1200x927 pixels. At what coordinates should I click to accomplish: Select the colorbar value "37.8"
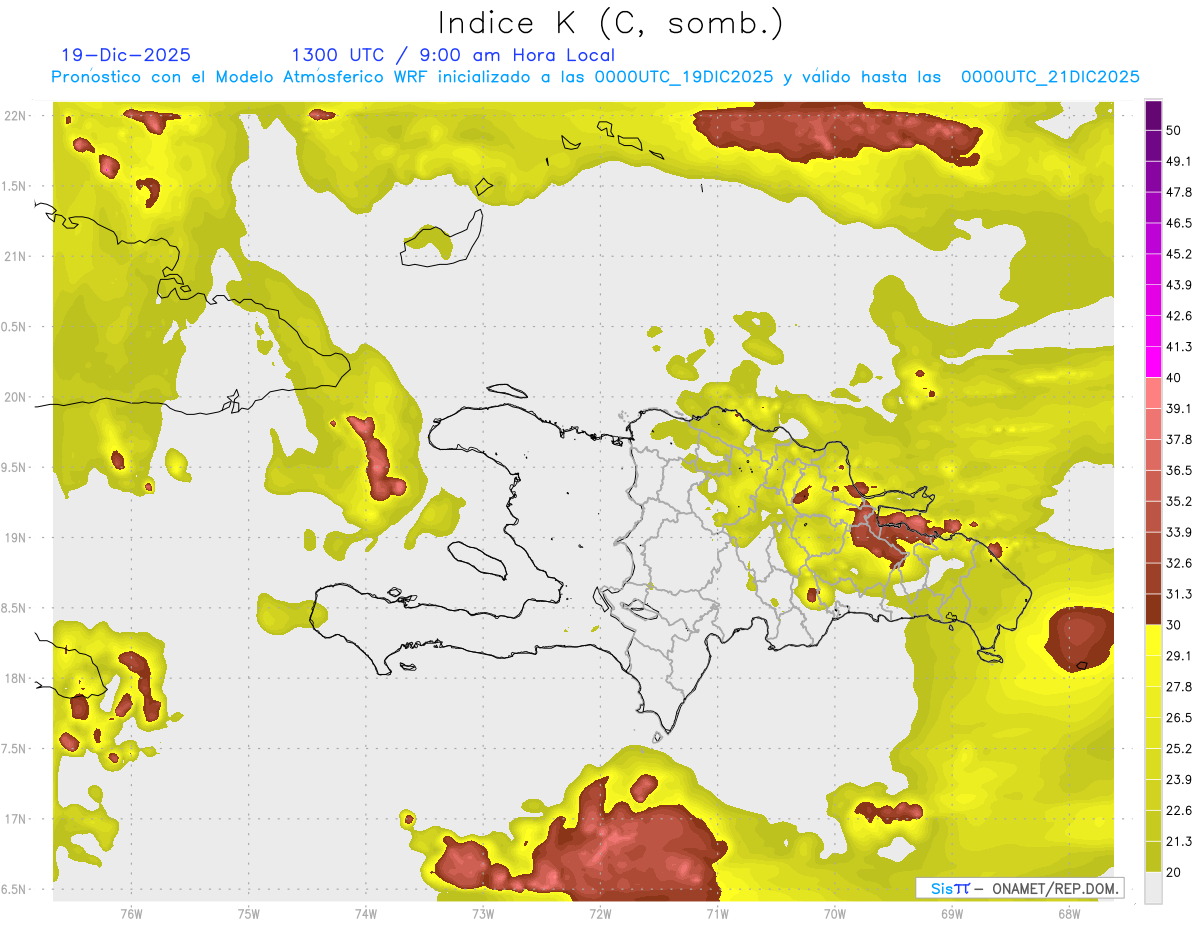click(1179, 440)
